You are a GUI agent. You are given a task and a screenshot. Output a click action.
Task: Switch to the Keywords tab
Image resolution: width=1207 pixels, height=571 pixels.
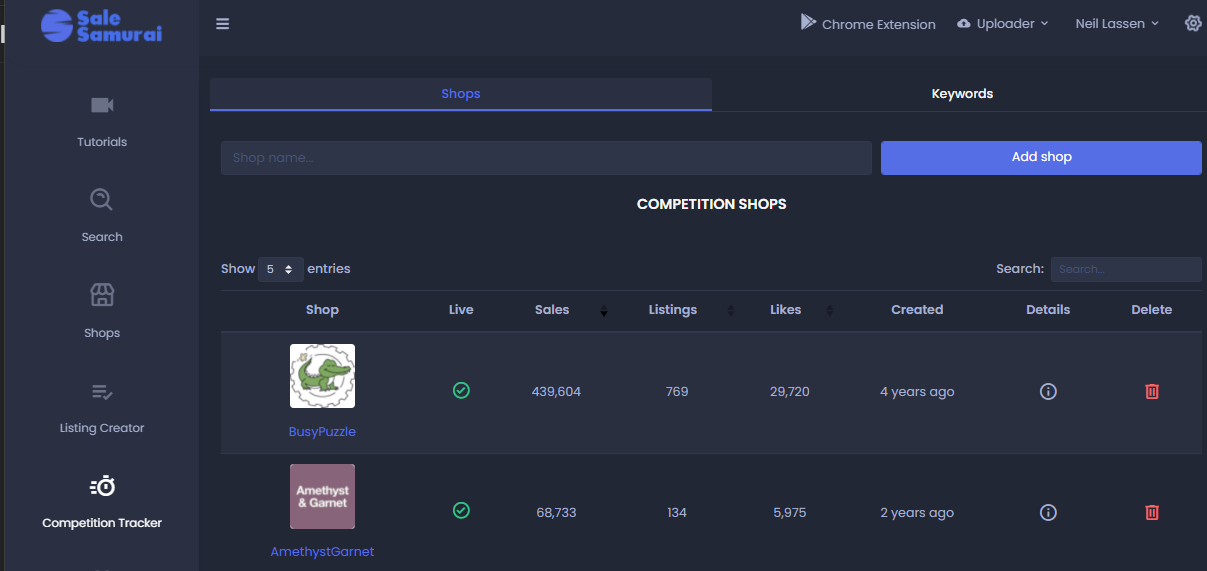point(962,94)
